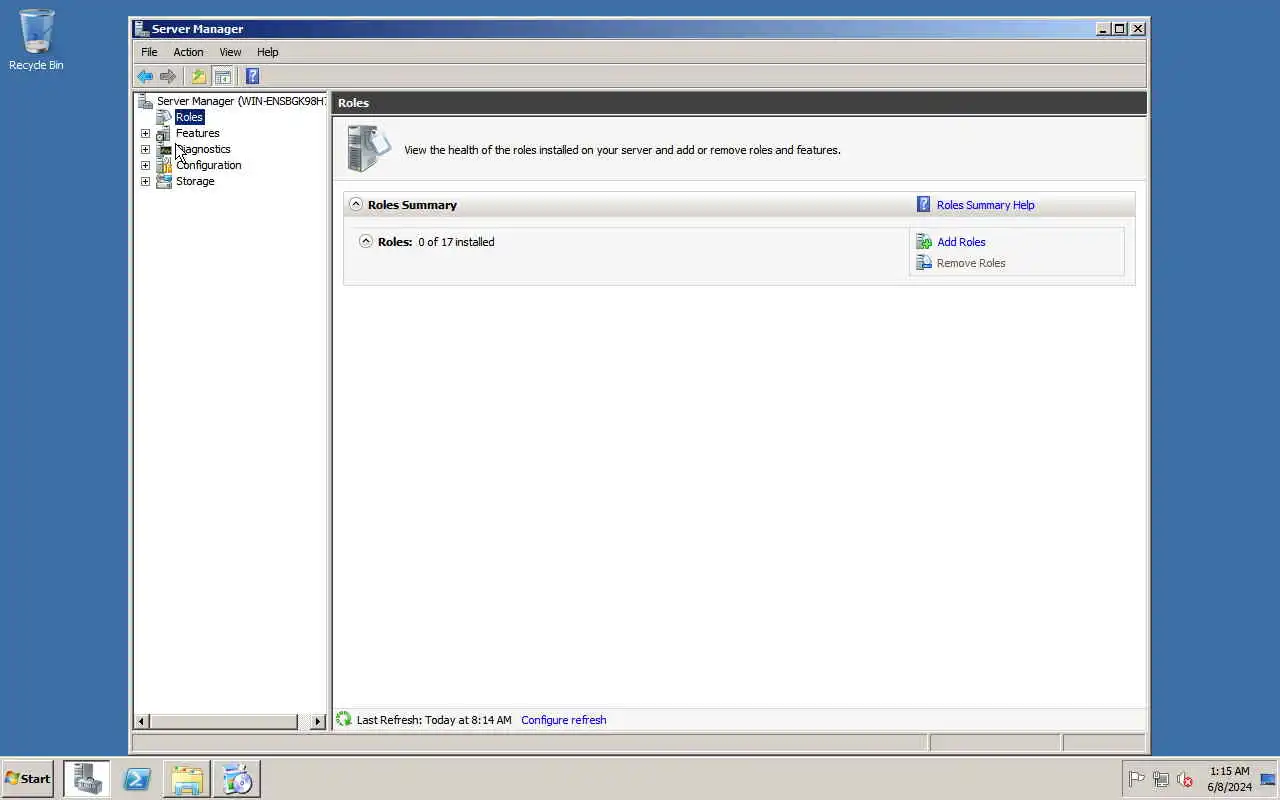The height and width of the screenshot is (800, 1280).
Task: Click the 'Last Refresh: Today at 8:14 AM' text
Action: [x=434, y=720]
